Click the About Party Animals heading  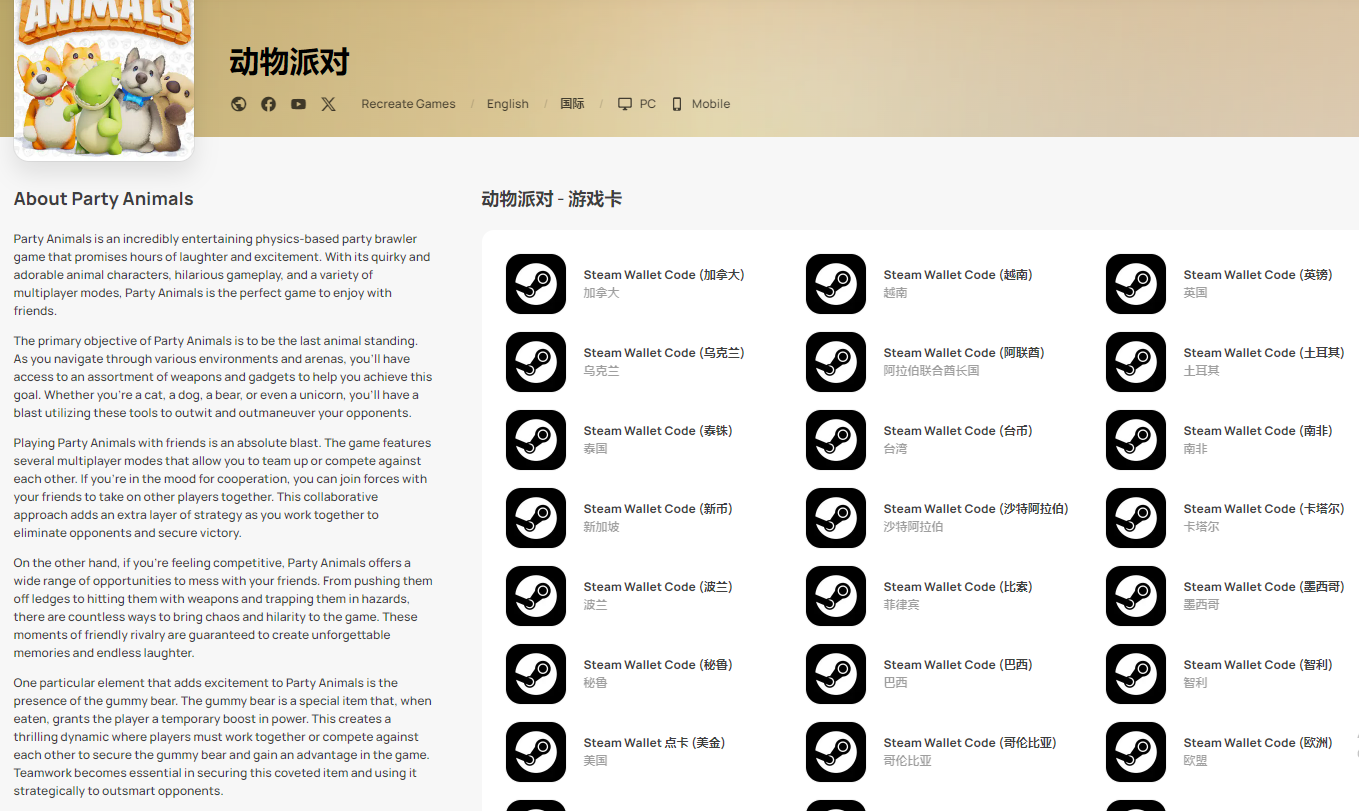[x=104, y=199]
